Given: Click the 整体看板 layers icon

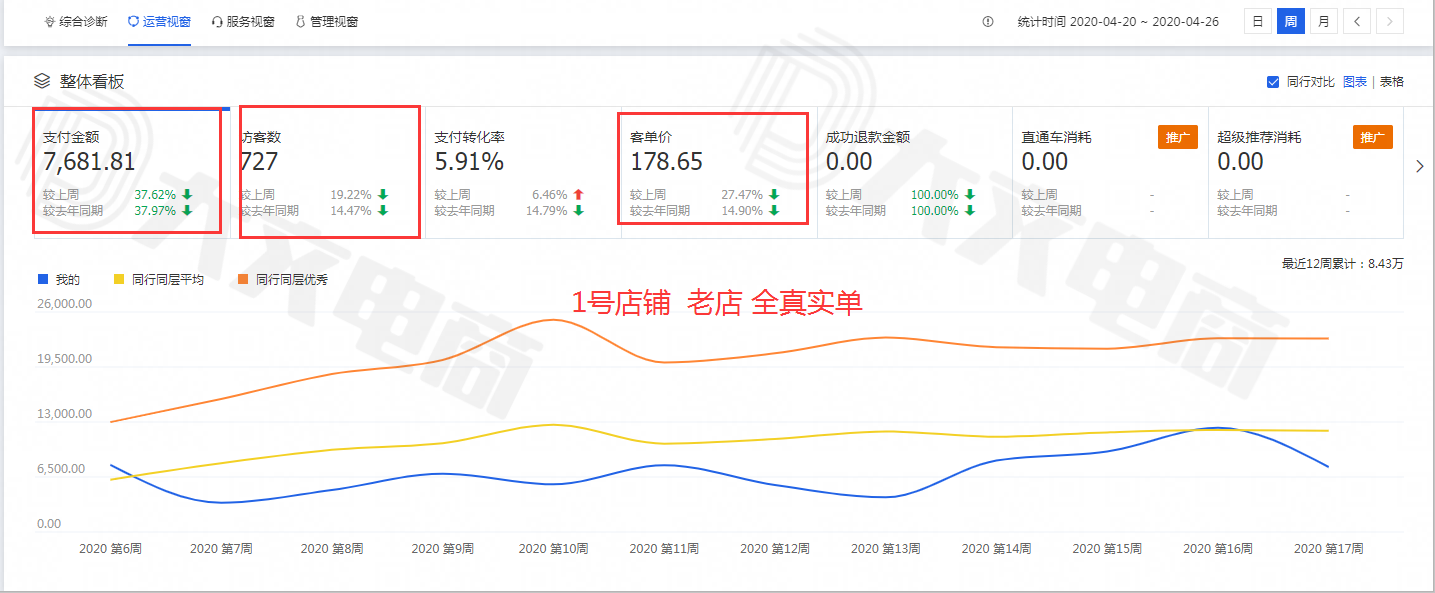Looking at the screenshot, I should point(42,81).
